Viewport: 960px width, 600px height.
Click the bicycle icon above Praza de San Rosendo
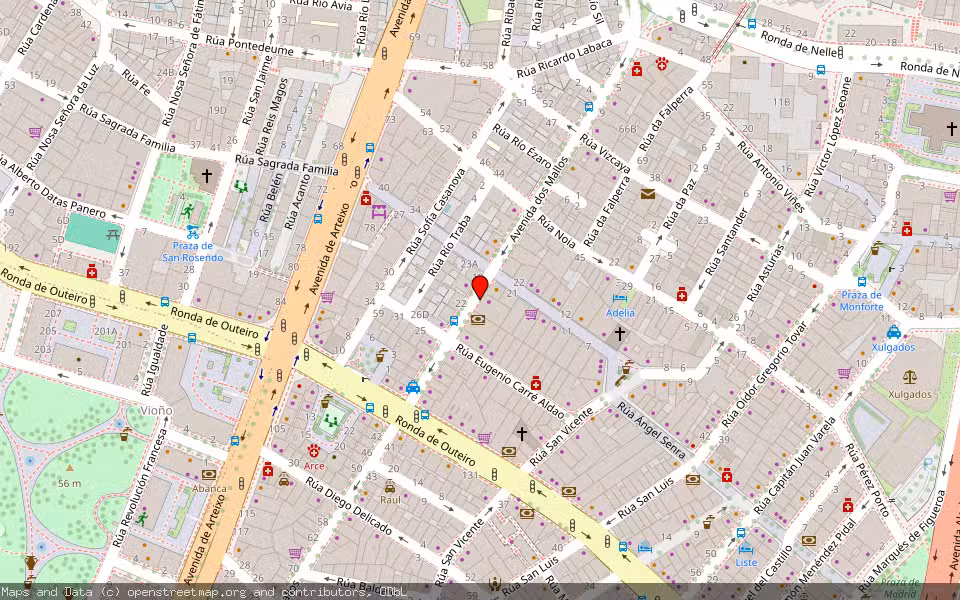pos(193,232)
